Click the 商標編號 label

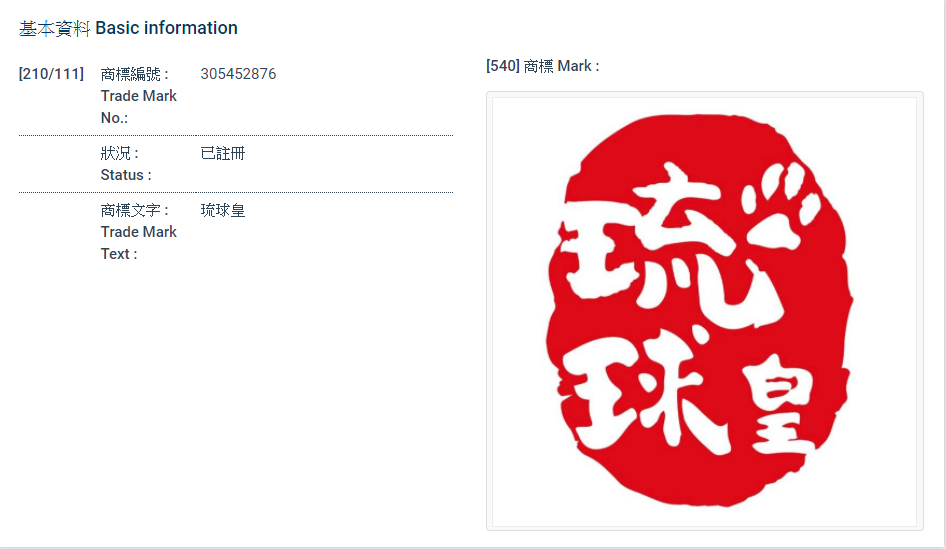tap(135, 74)
